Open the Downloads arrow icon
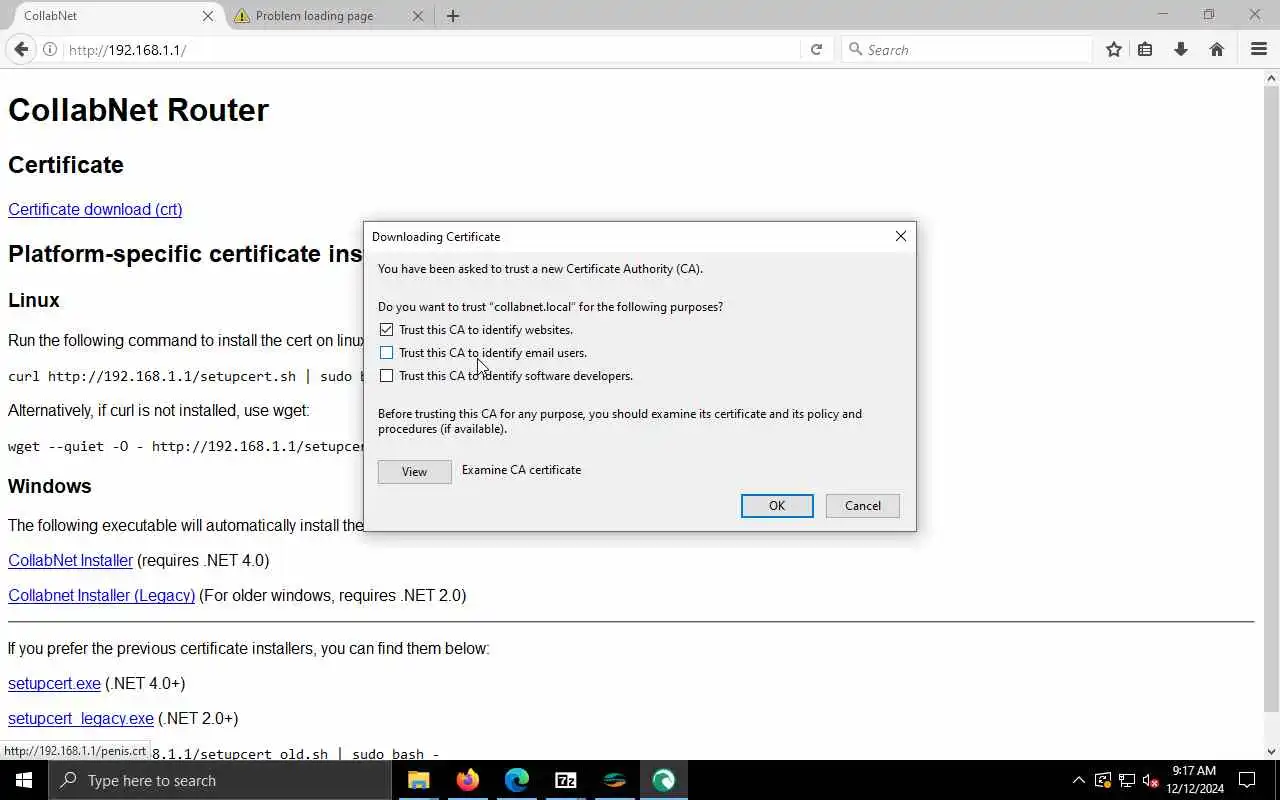Screen dimensions: 1280x800 (1181, 49)
